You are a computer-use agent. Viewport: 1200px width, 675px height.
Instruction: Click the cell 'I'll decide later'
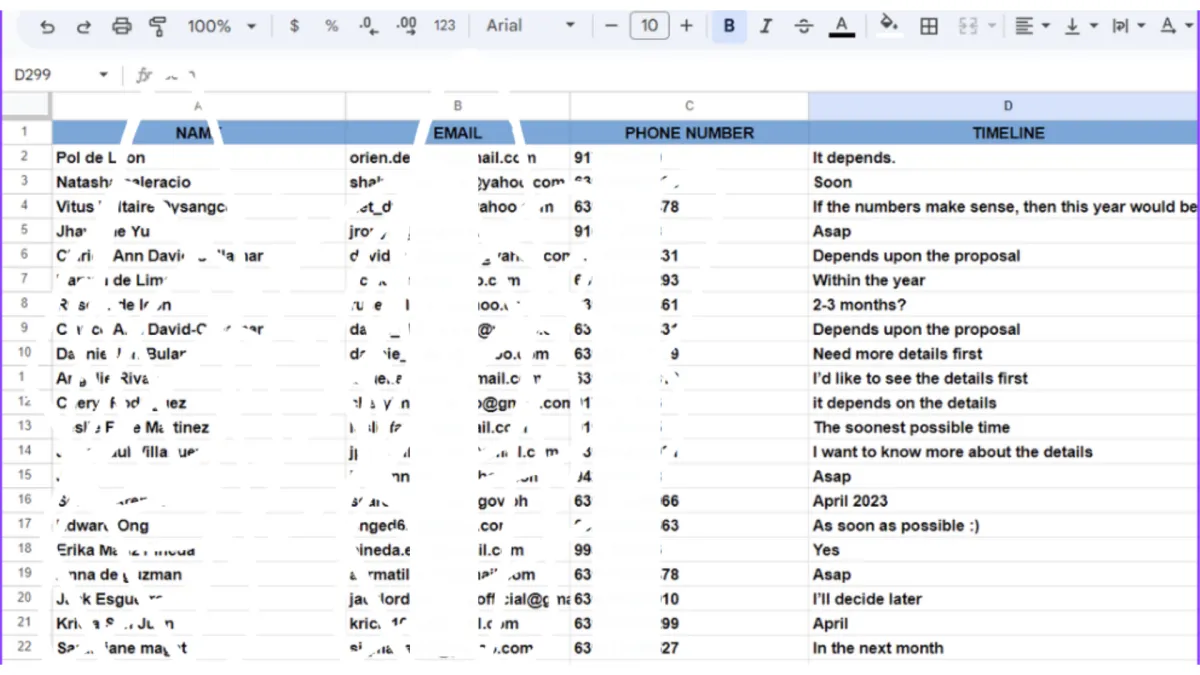(x=1004, y=598)
